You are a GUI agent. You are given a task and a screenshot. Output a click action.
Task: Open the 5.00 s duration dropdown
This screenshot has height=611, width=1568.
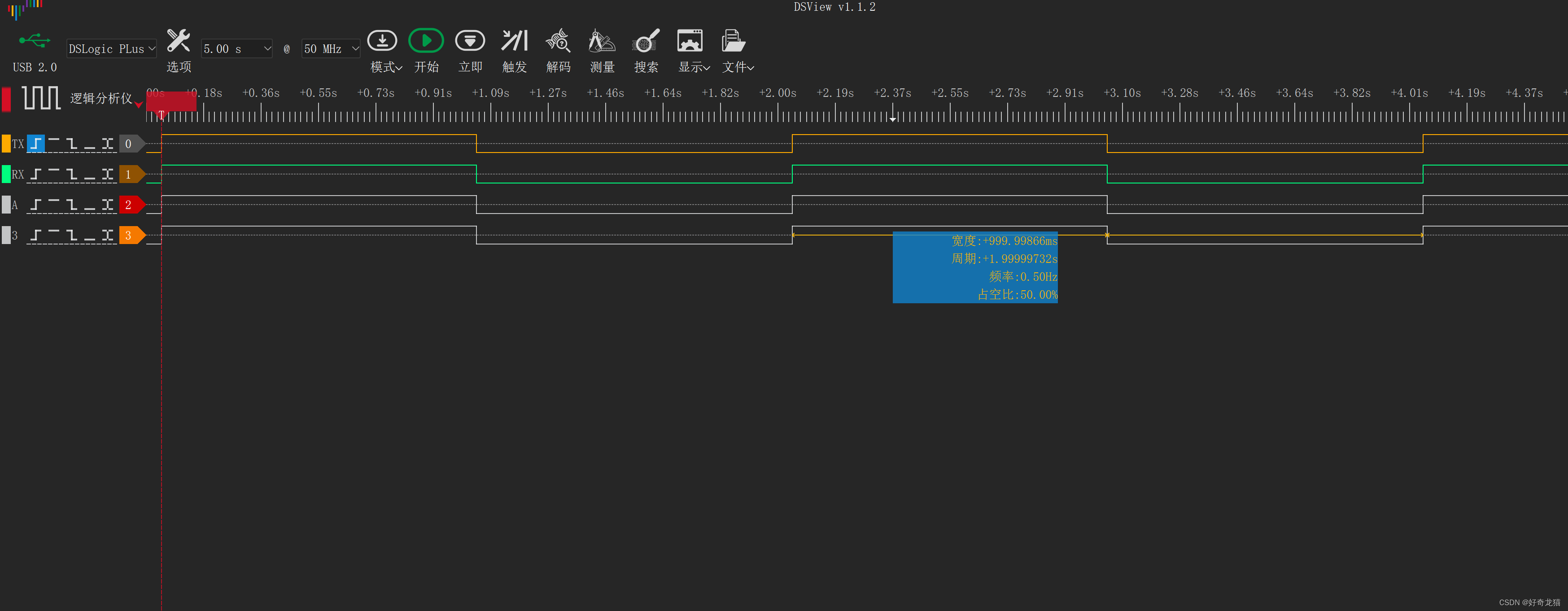click(x=237, y=49)
